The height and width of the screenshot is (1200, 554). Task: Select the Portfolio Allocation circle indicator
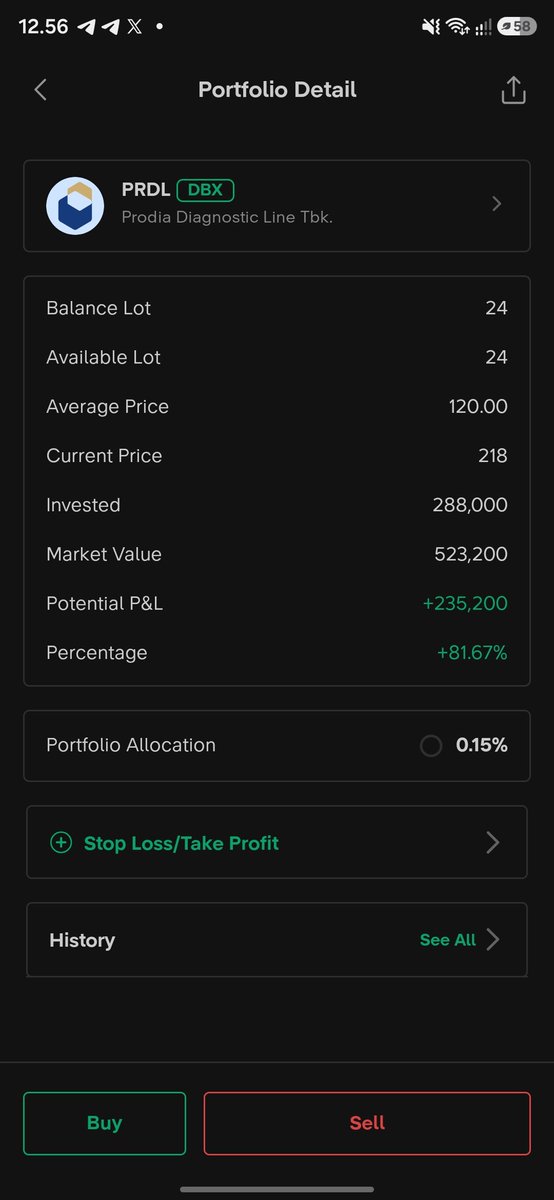pyautogui.click(x=431, y=746)
